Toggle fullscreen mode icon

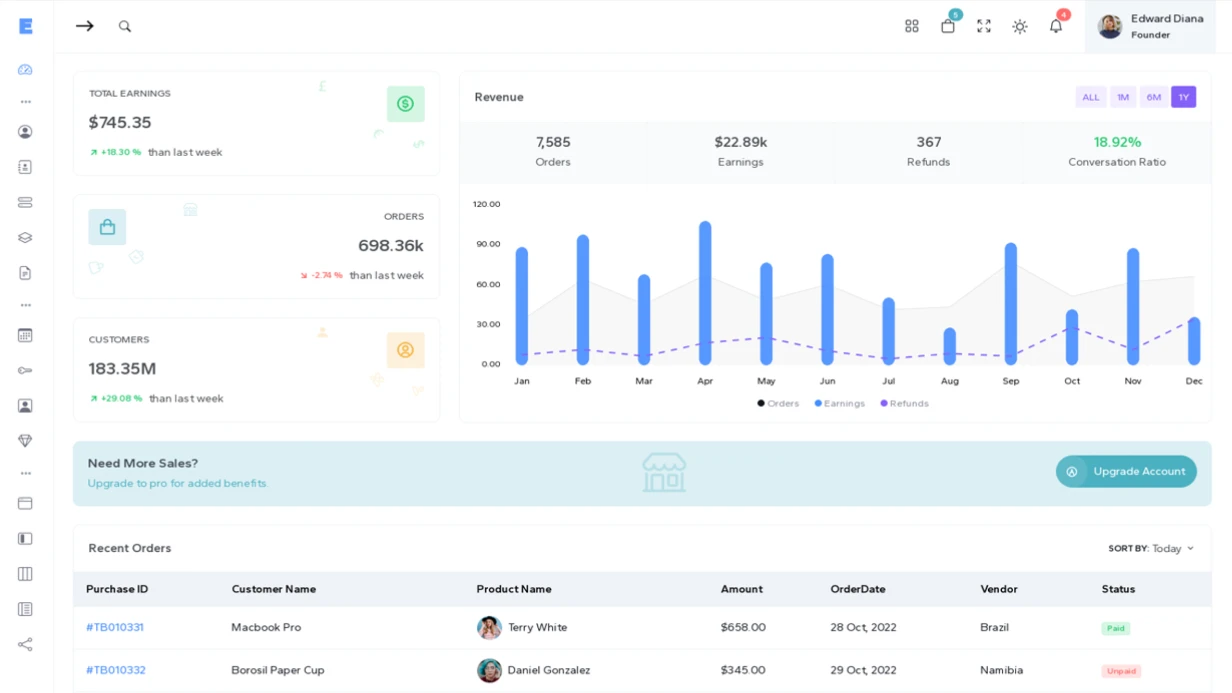point(983,26)
